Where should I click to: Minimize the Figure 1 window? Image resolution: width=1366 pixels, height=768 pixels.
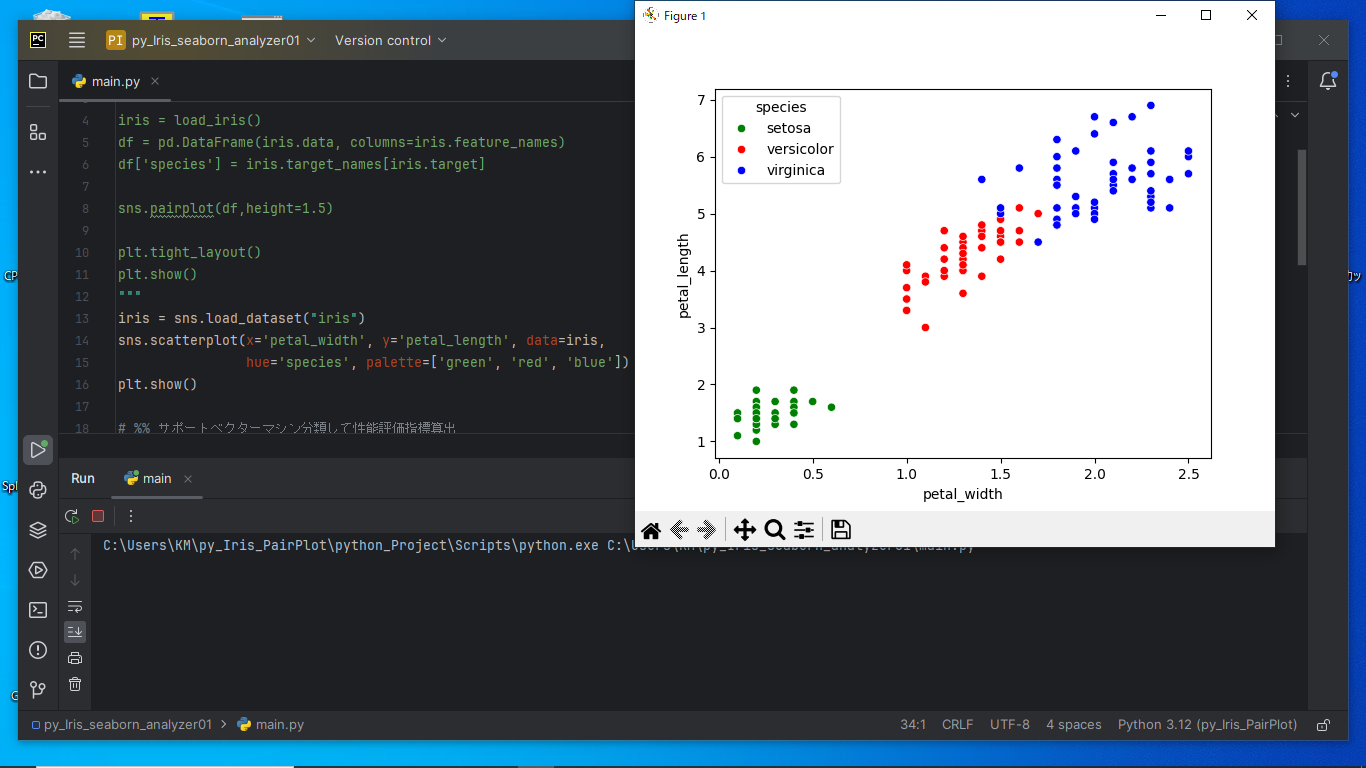1161,15
